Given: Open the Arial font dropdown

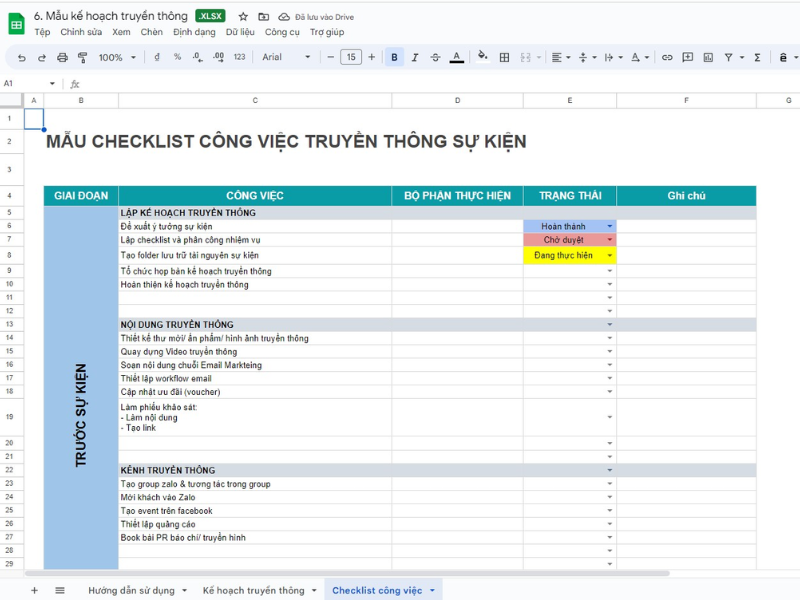Looking at the screenshot, I should click(x=286, y=58).
